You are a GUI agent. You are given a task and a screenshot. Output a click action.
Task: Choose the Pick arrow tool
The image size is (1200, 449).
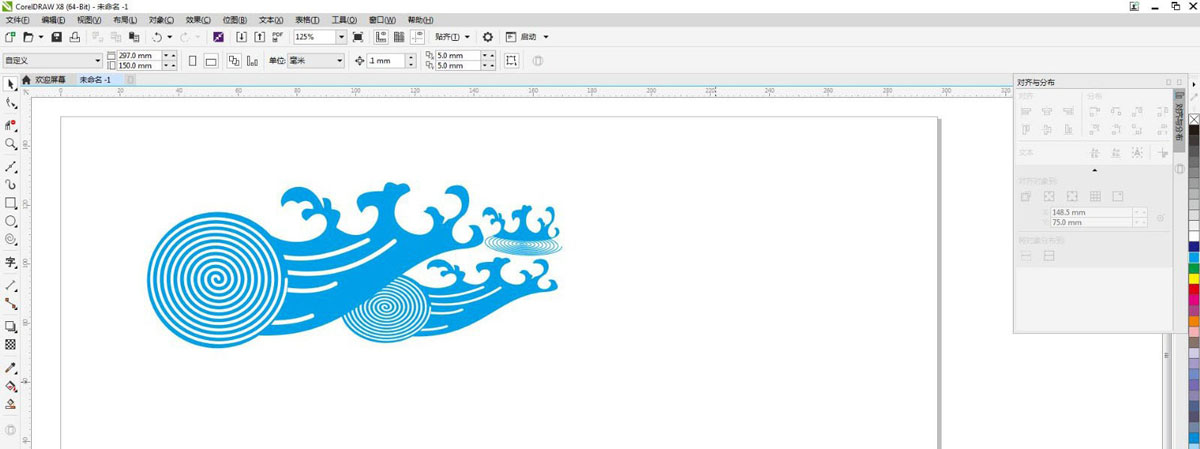11,84
